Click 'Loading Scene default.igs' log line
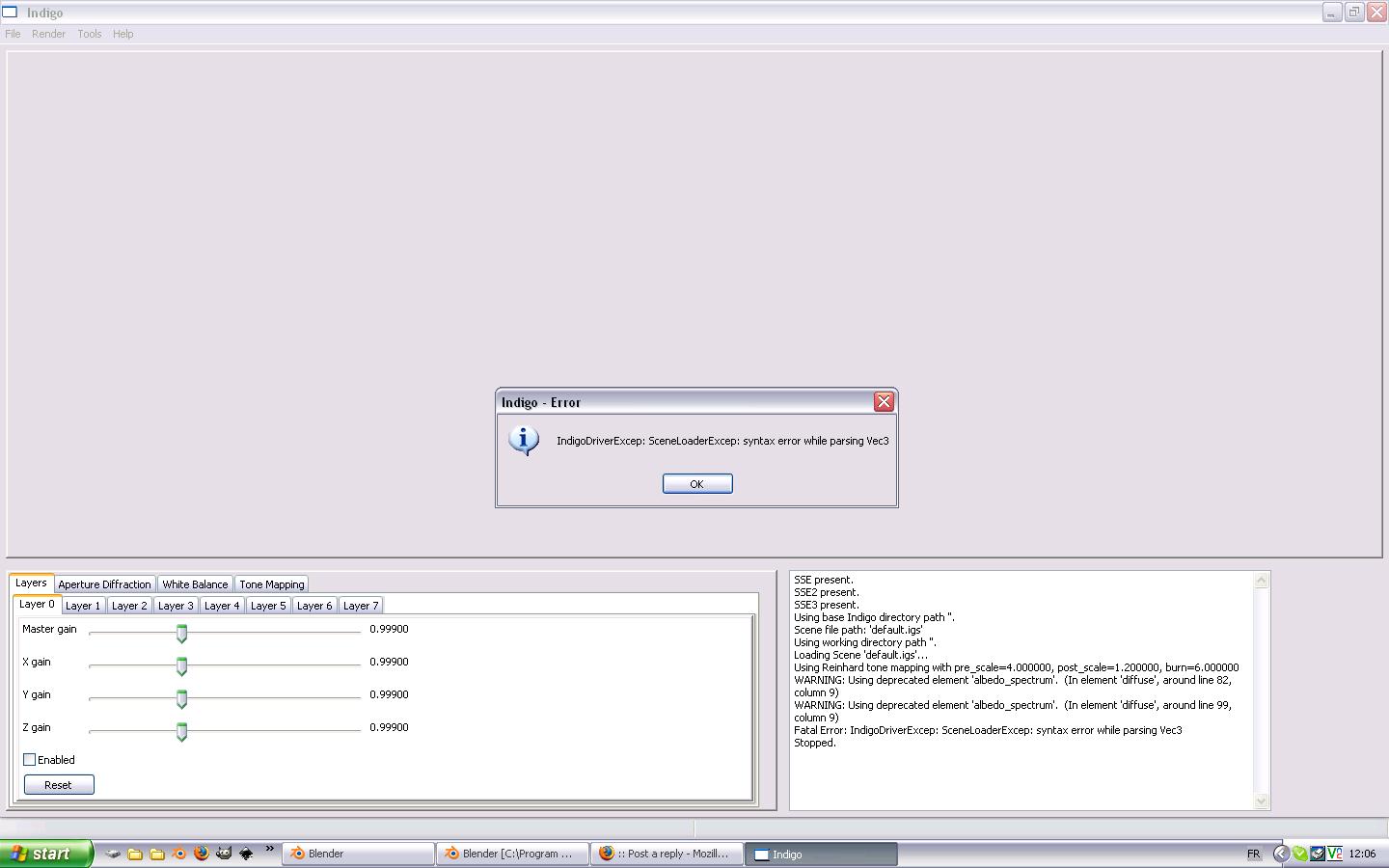Image resolution: width=1389 pixels, height=868 pixels. 860,655
